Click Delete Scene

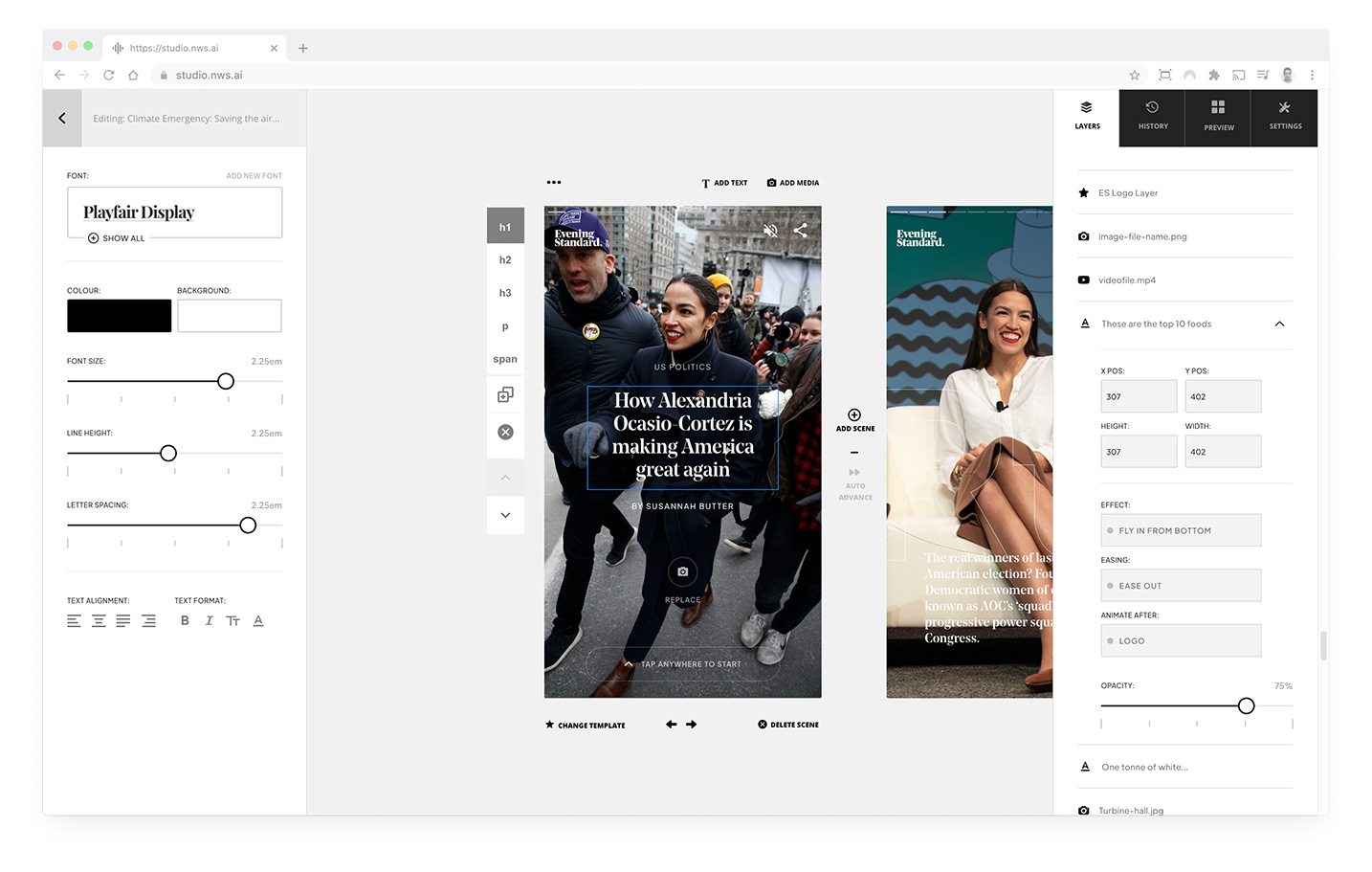point(788,725)
